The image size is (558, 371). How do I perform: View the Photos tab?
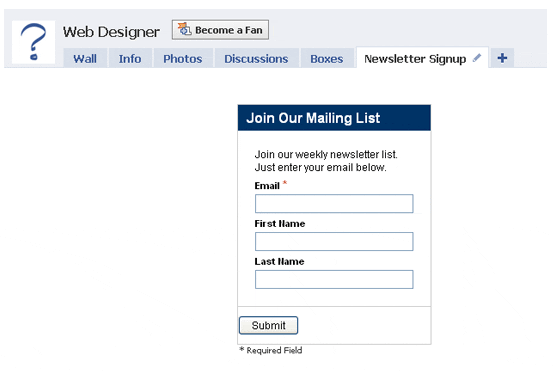(183, 58)
